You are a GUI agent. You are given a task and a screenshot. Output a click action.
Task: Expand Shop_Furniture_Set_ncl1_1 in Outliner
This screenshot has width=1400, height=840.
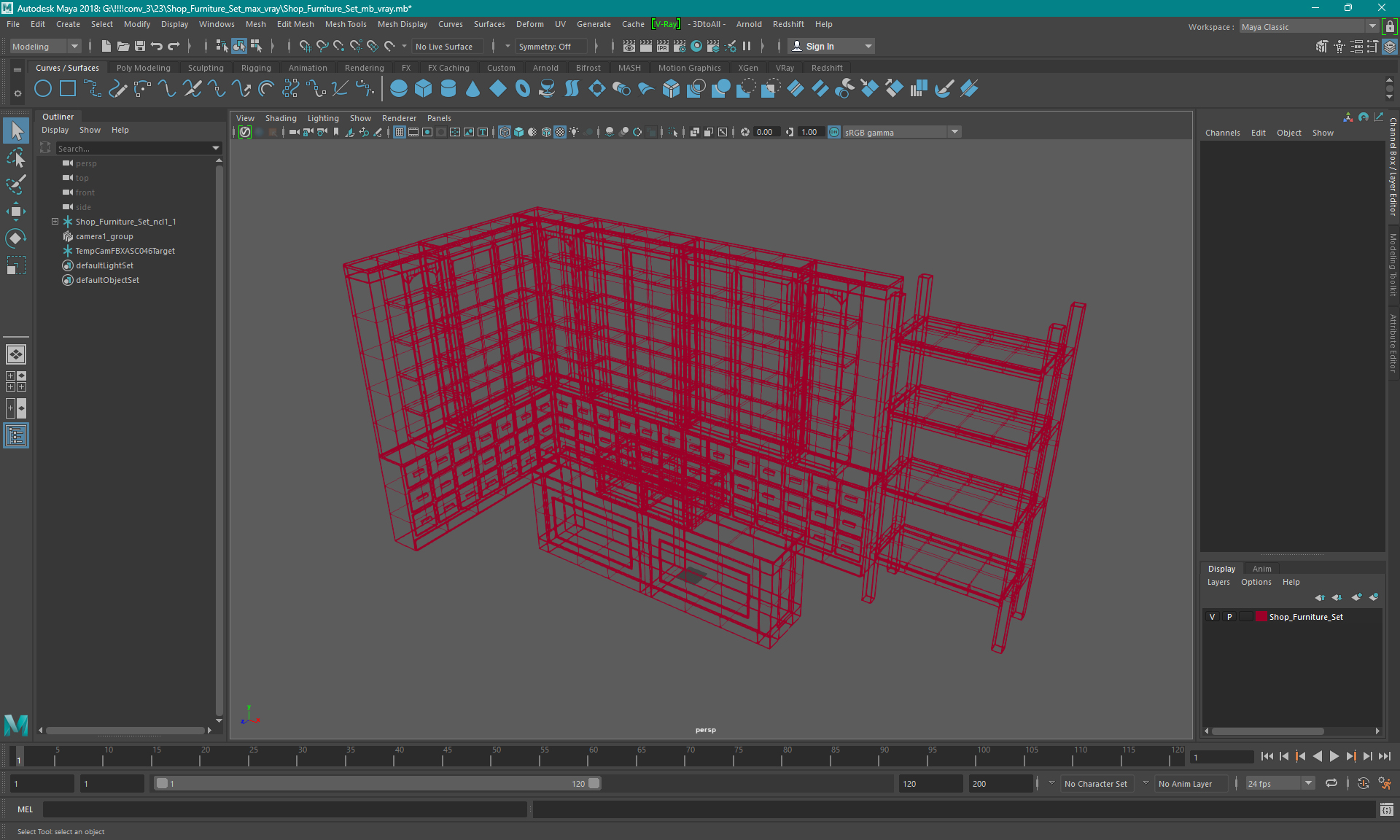click(x=55, y=222)
